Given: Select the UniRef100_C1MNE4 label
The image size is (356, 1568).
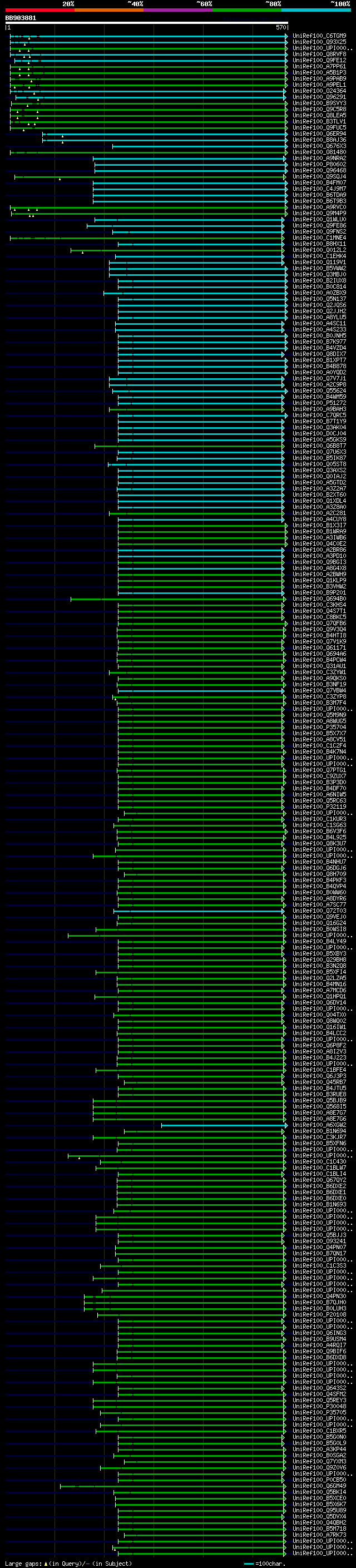Looking at the screenshot, I should tap(319, 238).
